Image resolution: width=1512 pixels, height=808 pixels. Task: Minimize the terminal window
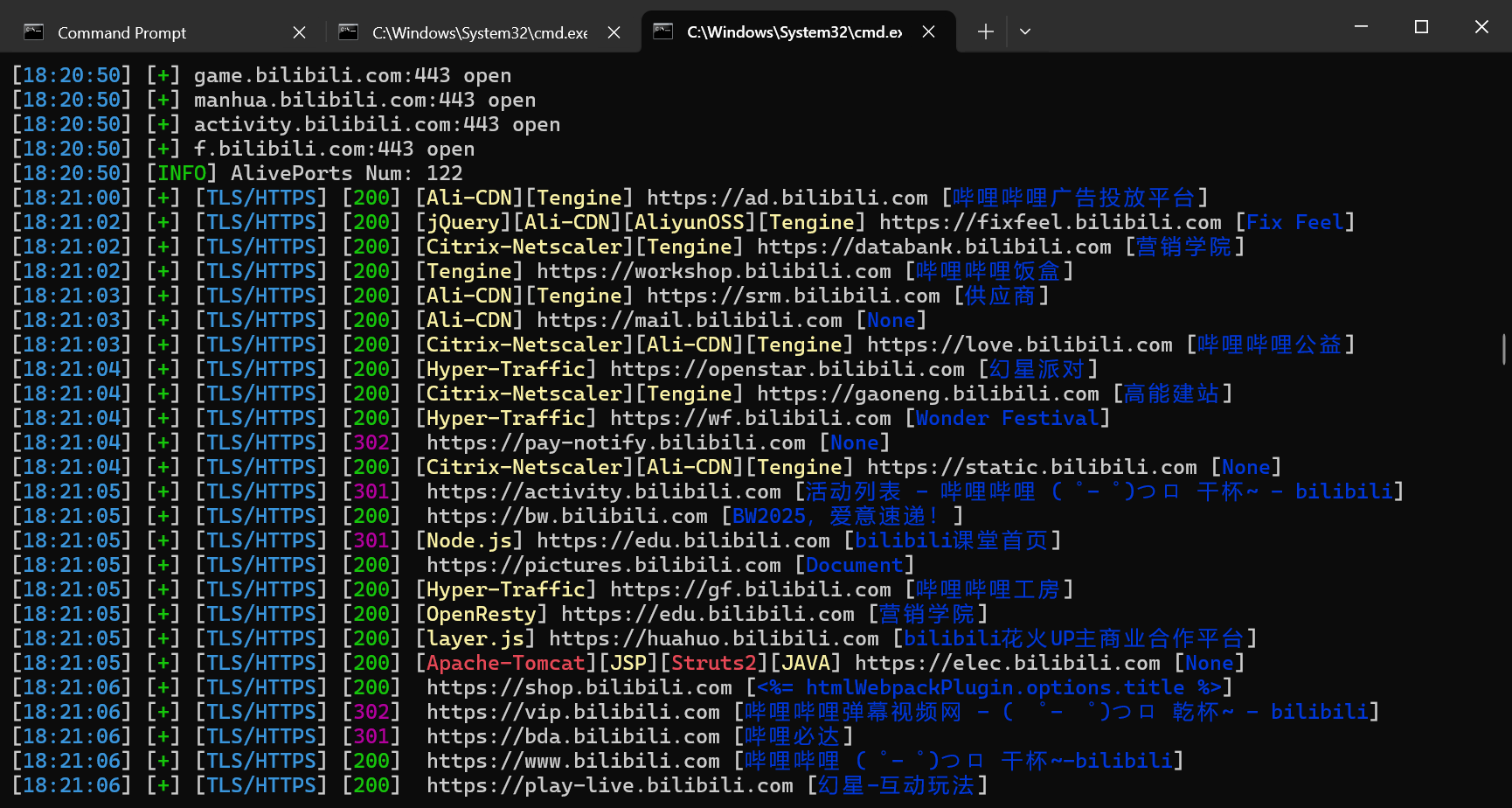1361,27
